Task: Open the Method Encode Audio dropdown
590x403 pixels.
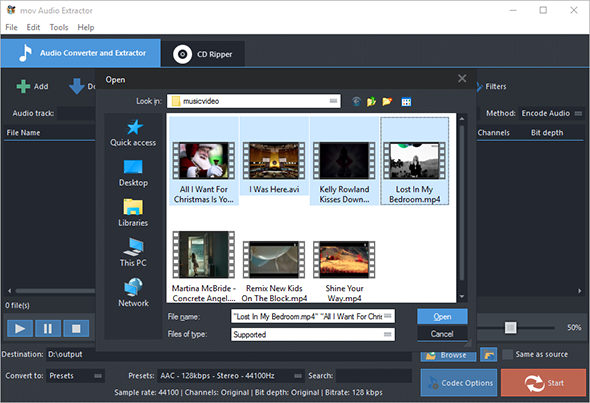Action: [551, 113]
